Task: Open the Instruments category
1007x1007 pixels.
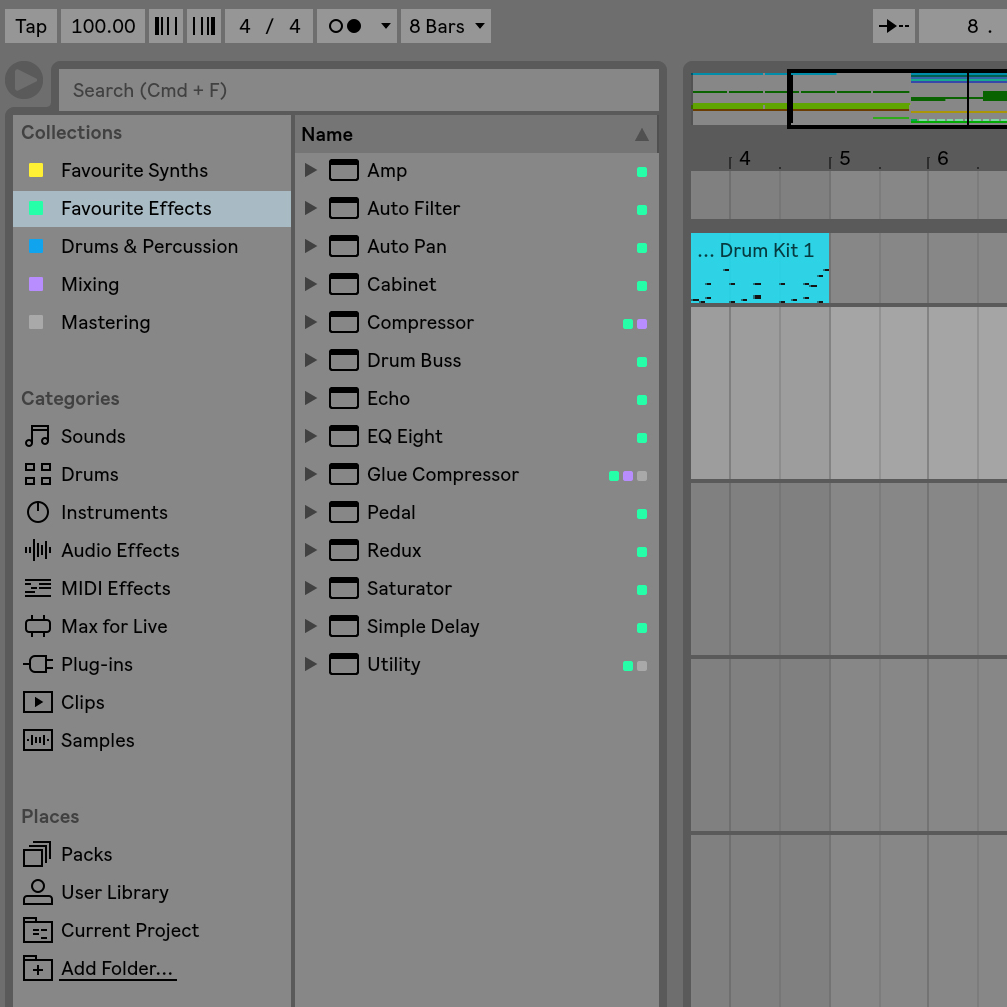Action: coord(152,512)
